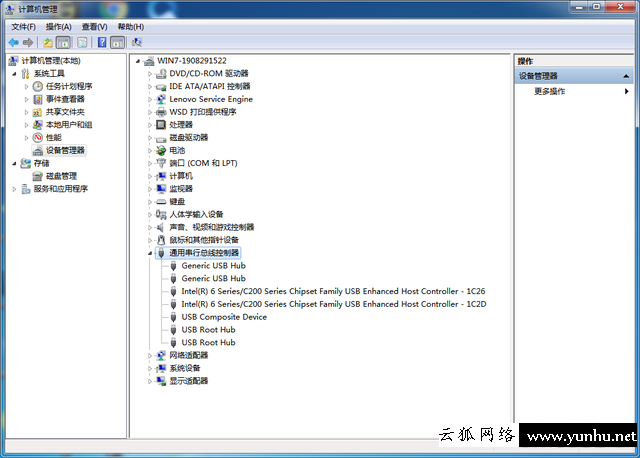Open the 查看(V) menu

point(94,27)
